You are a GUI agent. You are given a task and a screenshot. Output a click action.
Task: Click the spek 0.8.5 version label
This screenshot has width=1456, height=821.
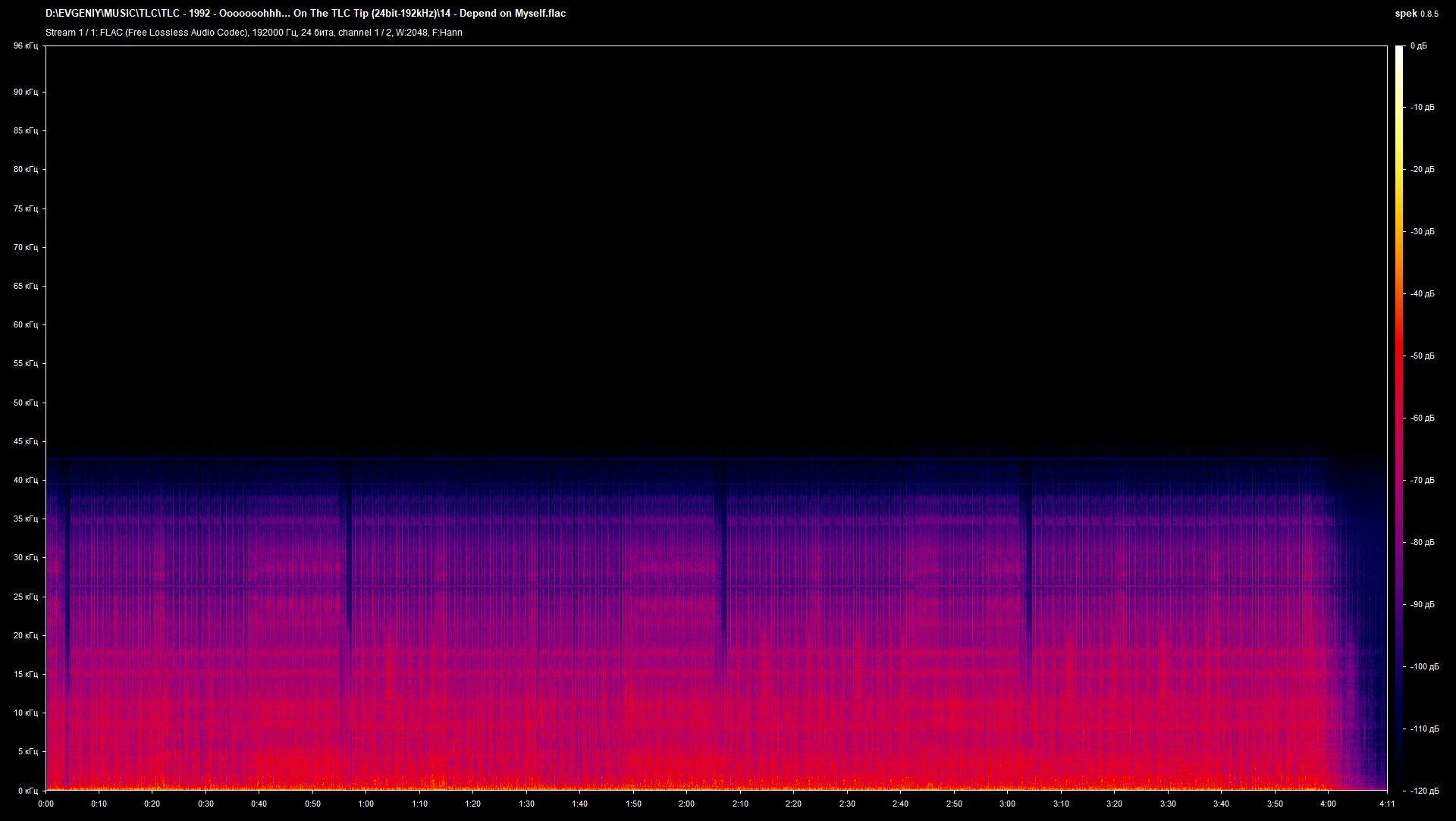(1416, 13)
